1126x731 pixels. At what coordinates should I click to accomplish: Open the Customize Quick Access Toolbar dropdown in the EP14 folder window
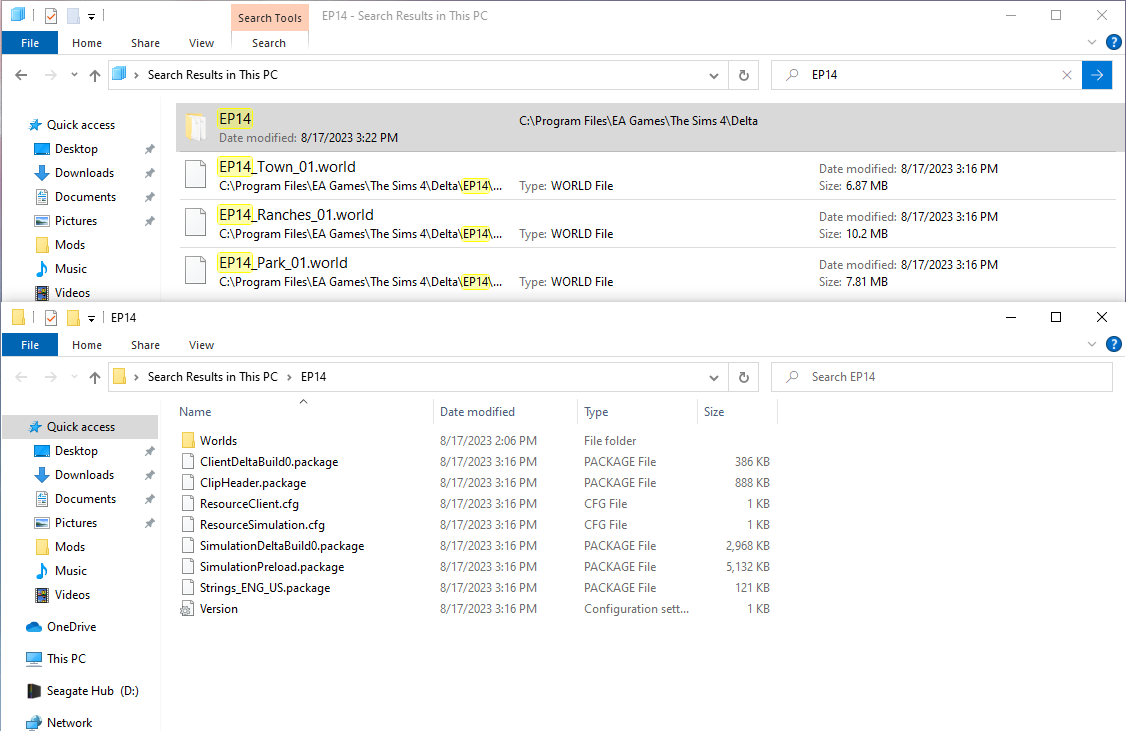point(91,318)
